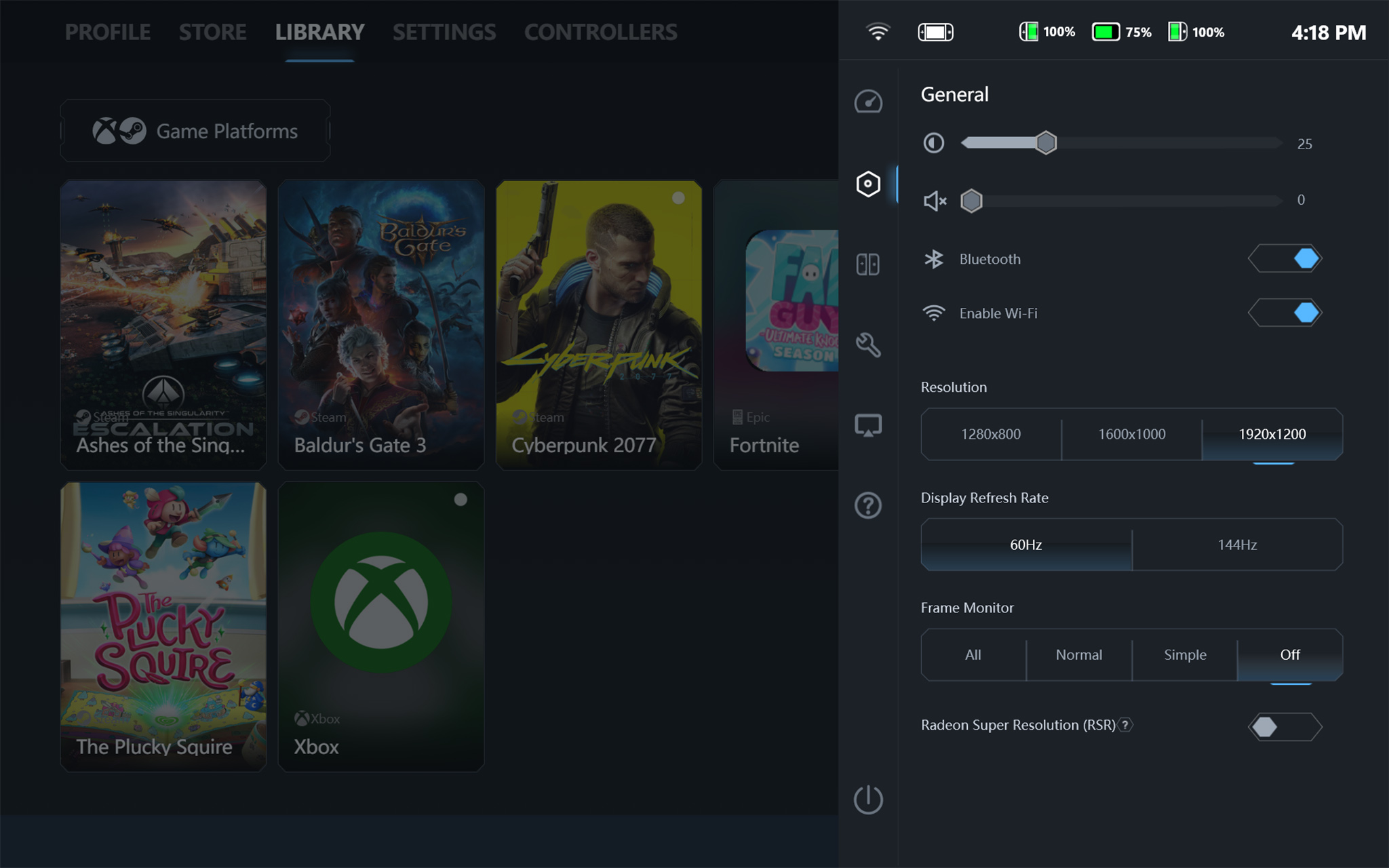The width and height of the screenshot is (1389, 868).
Task: Open the performance gauge sidebar icon
Action: [868, 102]
